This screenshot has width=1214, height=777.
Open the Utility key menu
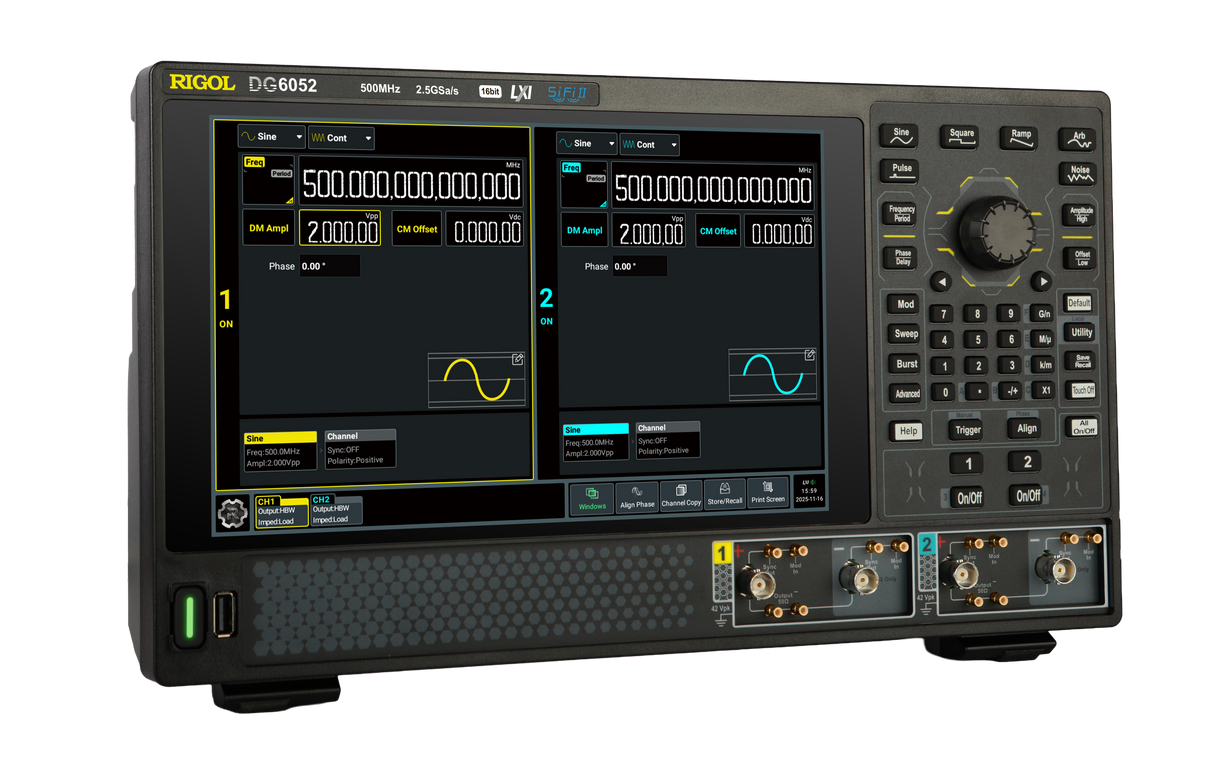pyautogui.click(x=1081, y=332)
